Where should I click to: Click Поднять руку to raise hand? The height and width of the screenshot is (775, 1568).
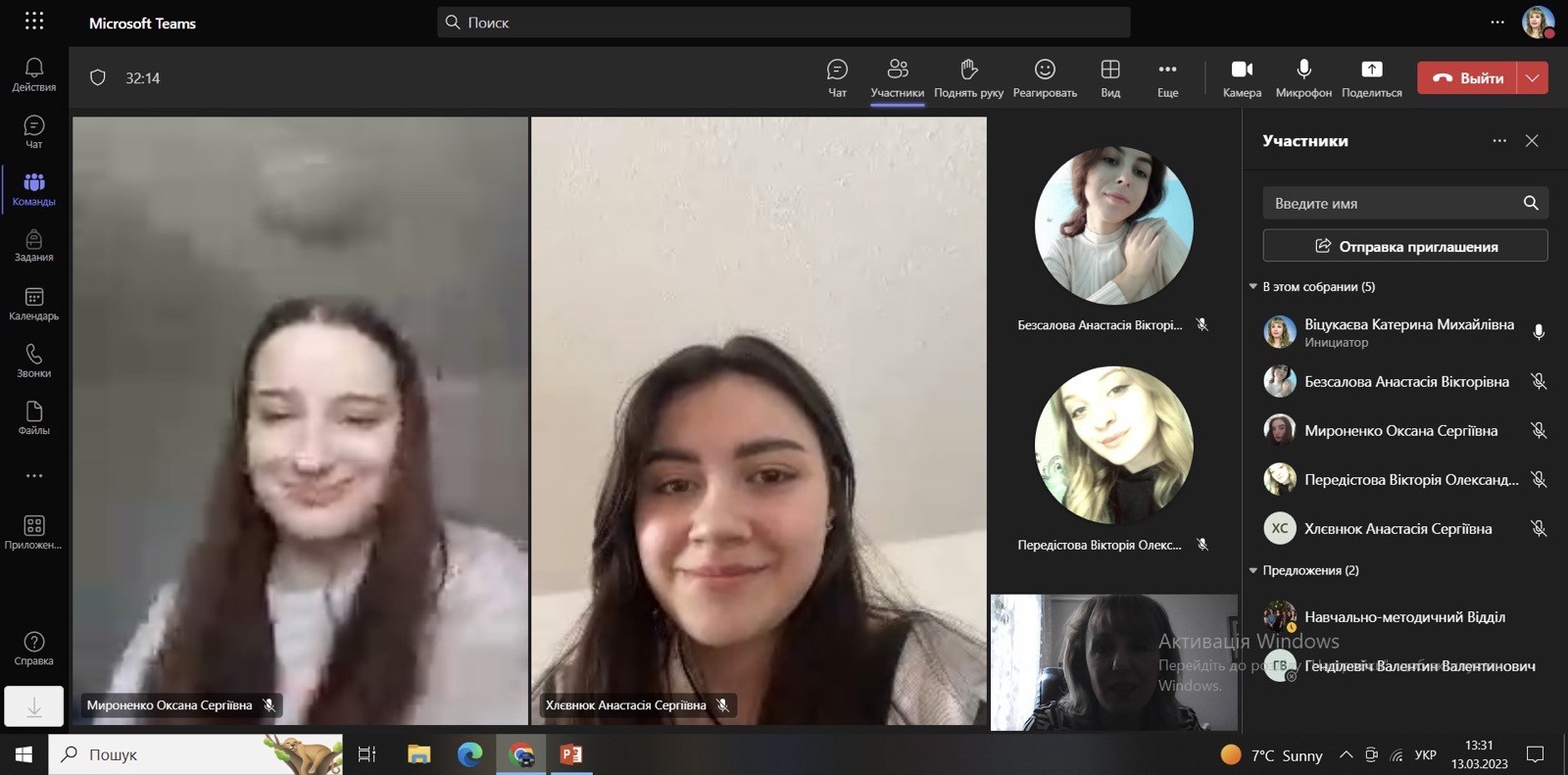968,78
